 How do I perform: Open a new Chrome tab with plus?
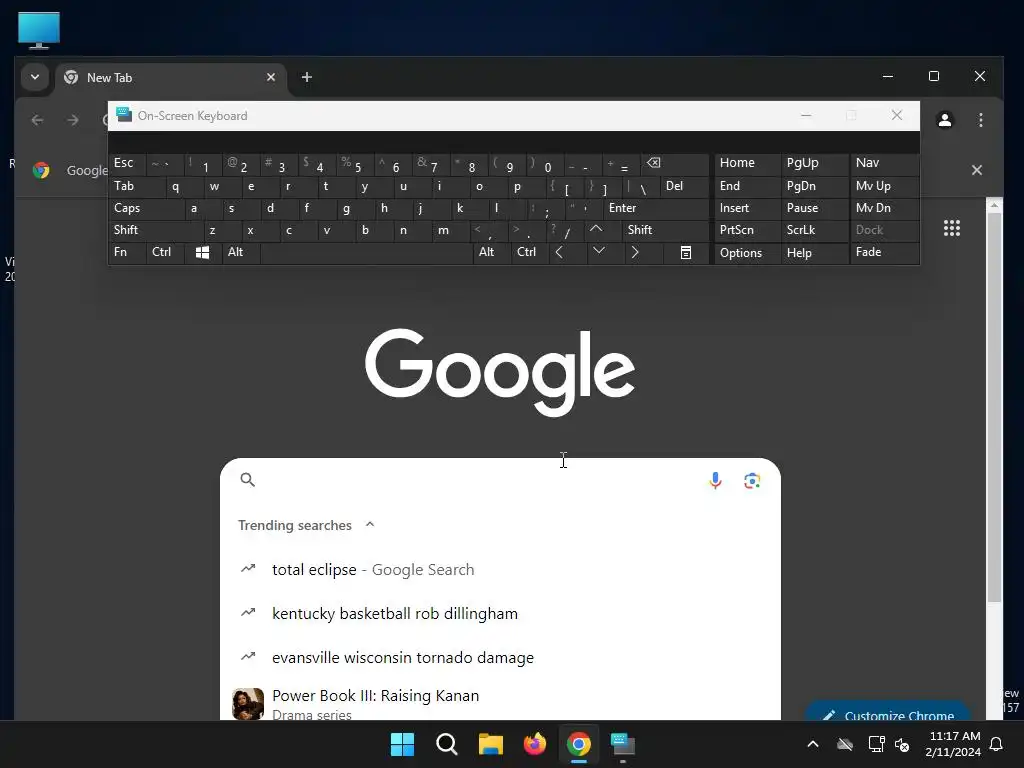[306, 77]
